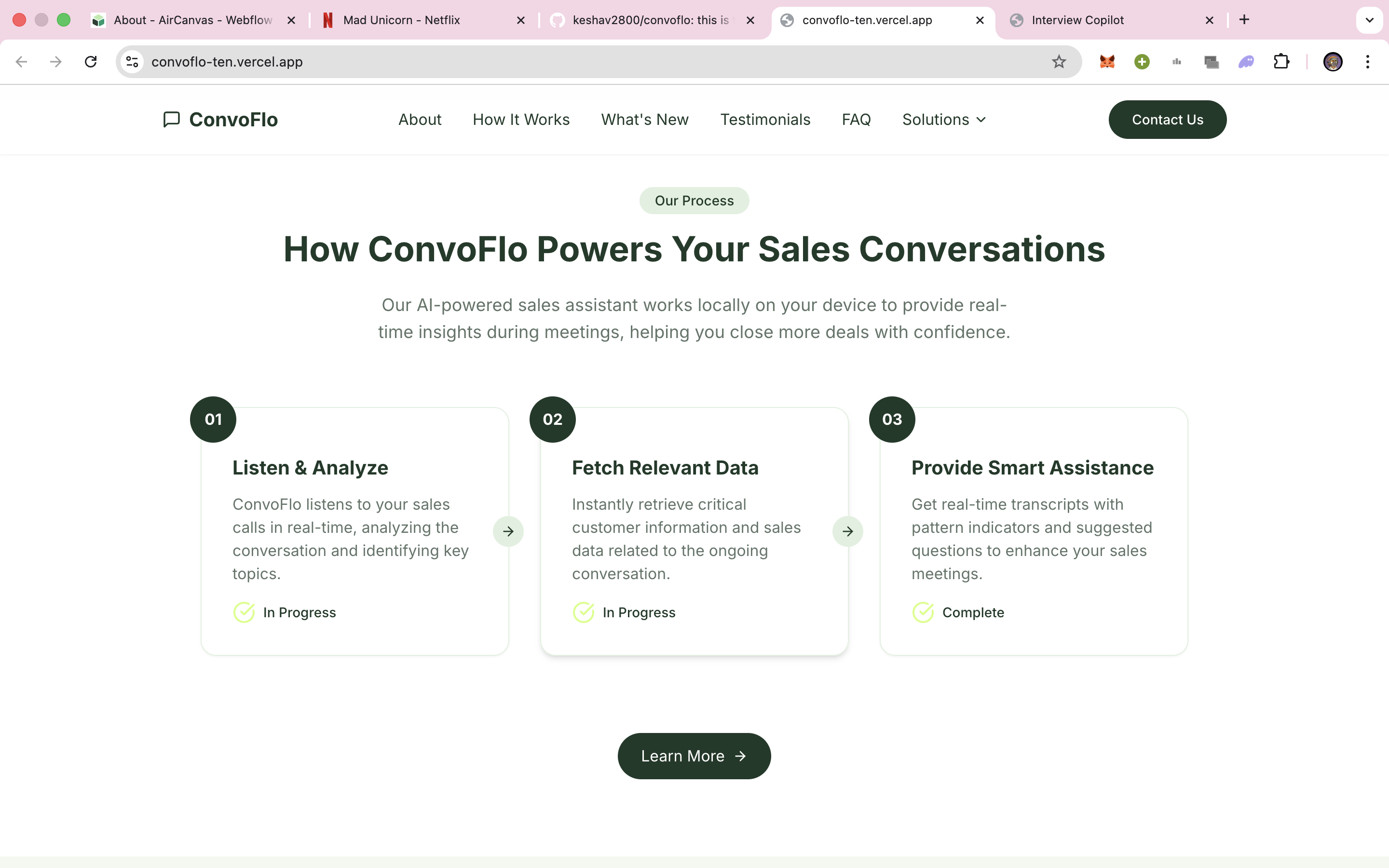Click the ConvoFlo brand name link
1389x868 pixels.
[233, 120]
